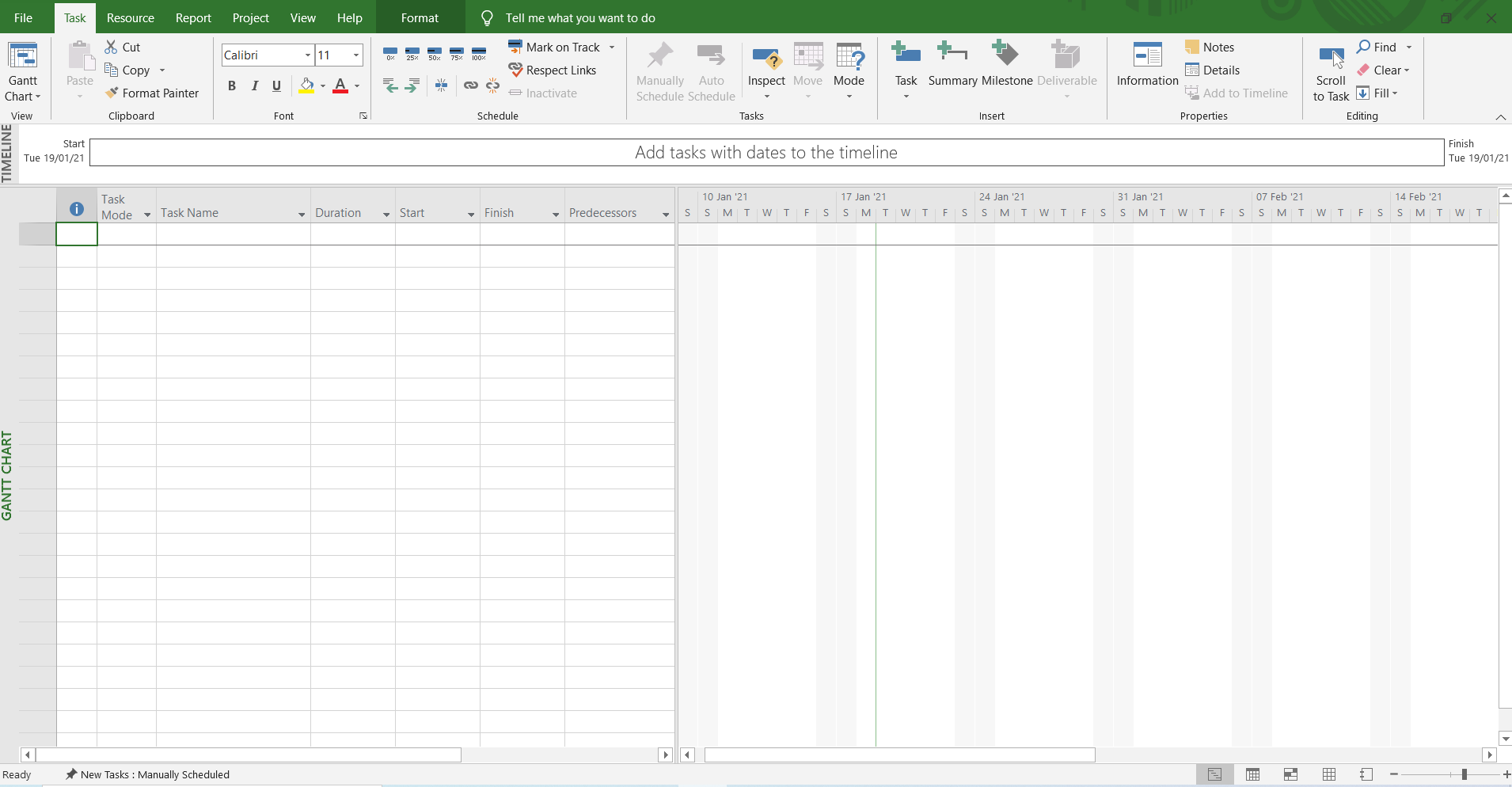This screenshot has height=787, width=1512.
Task: Switch to the View tab
Action: [302, 17]
